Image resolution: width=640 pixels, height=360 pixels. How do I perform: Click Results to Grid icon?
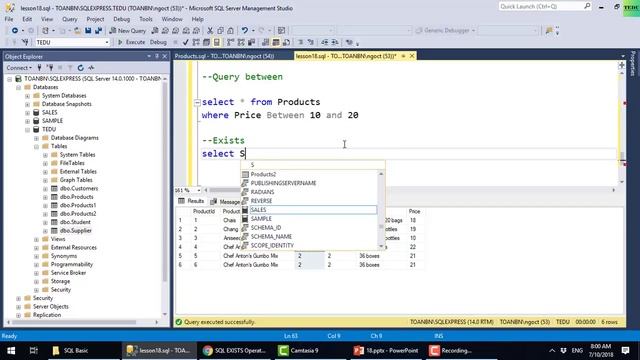click(x=276, y=42)
